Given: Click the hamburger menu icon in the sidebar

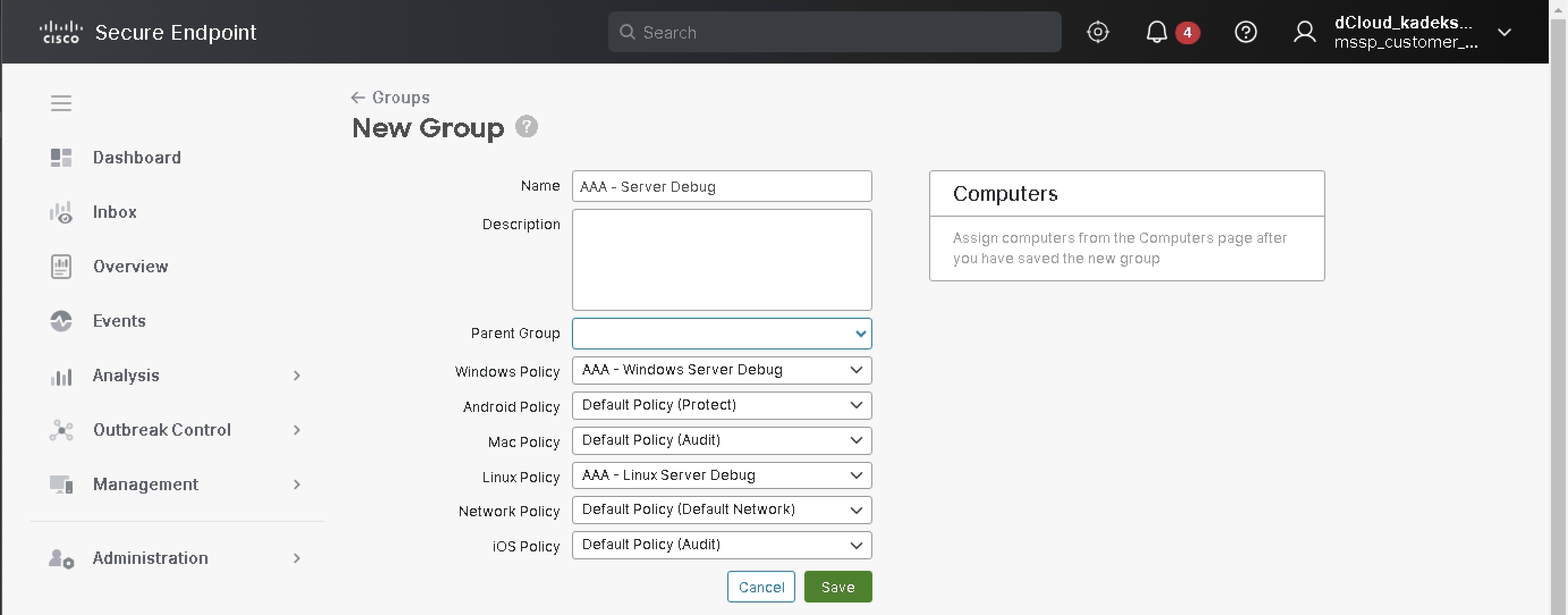Looking at the screenshot, I should 61,103.
